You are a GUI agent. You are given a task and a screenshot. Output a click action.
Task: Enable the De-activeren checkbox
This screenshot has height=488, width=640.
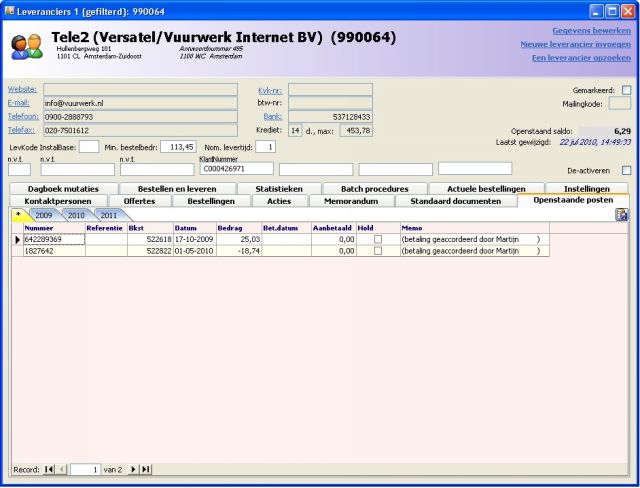[x=626, y=170]
